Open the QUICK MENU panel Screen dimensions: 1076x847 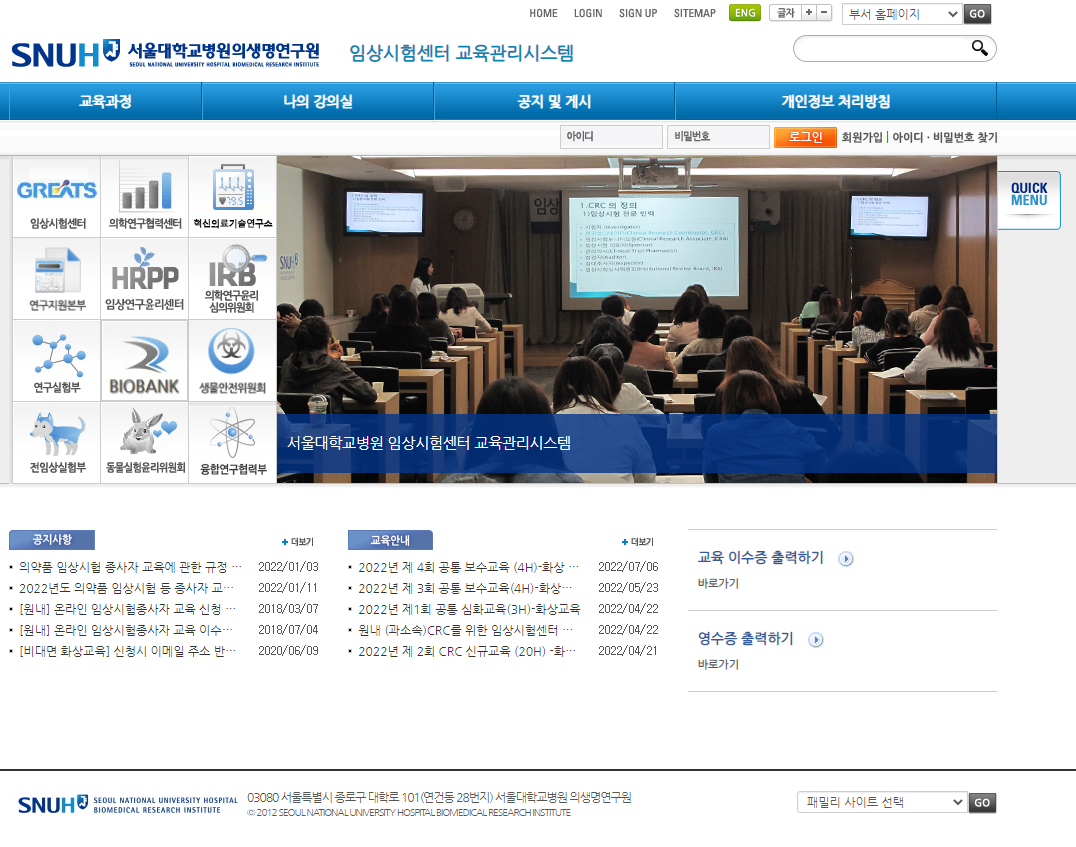pos(1029,200)
